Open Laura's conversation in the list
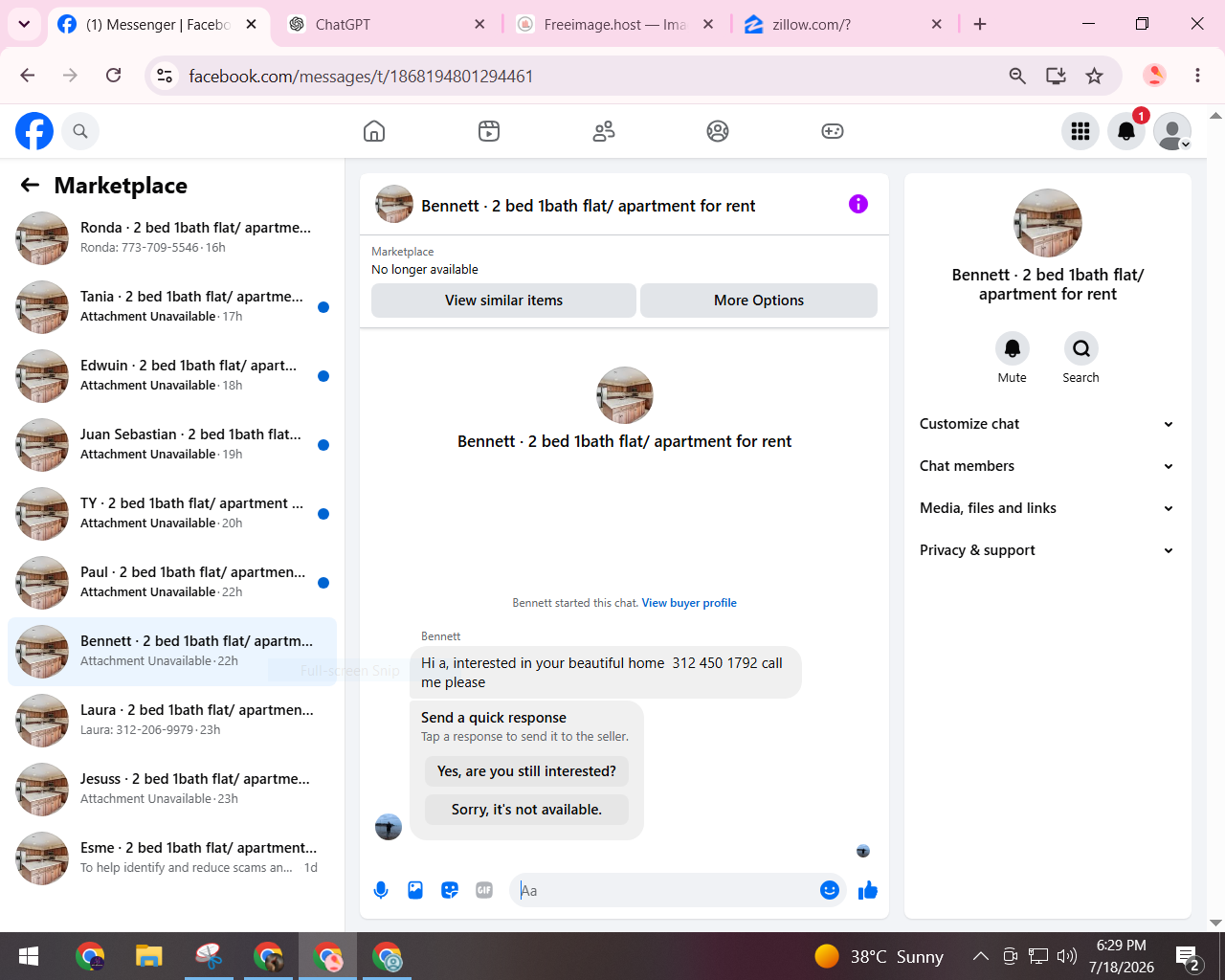 coord(172,721)
